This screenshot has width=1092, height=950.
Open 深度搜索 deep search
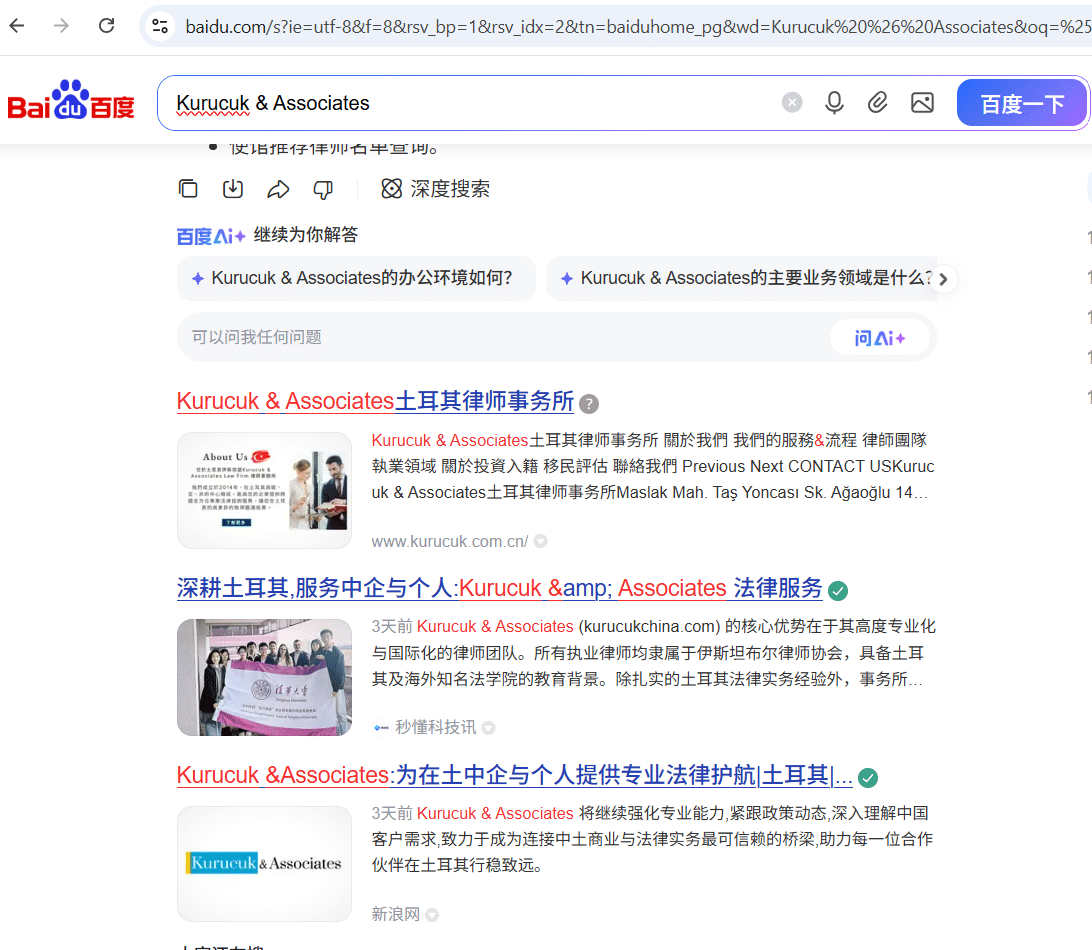[436, 189]
